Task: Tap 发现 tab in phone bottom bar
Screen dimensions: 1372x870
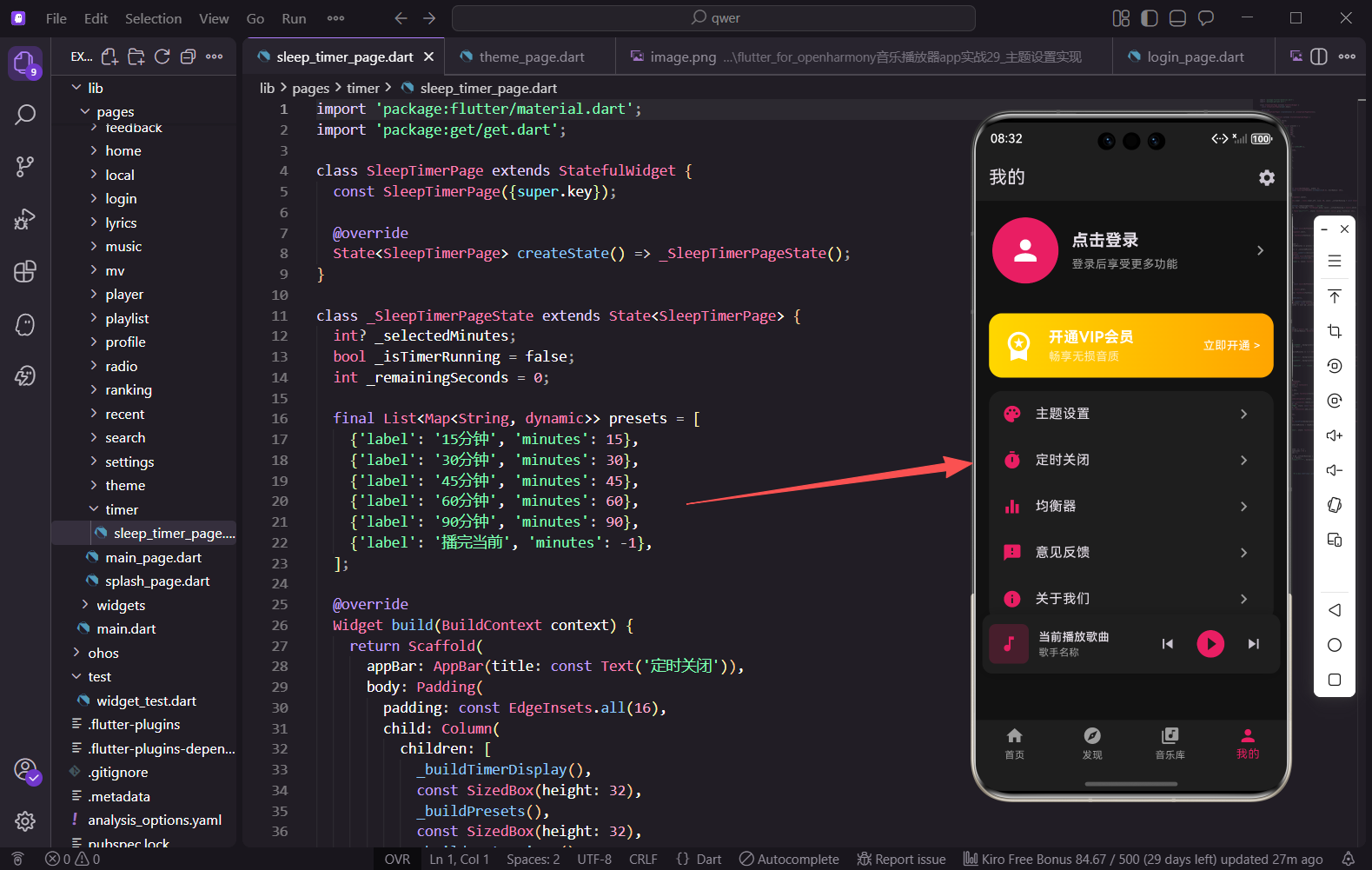Action: pyautogui.click(x=1092, y=744)
